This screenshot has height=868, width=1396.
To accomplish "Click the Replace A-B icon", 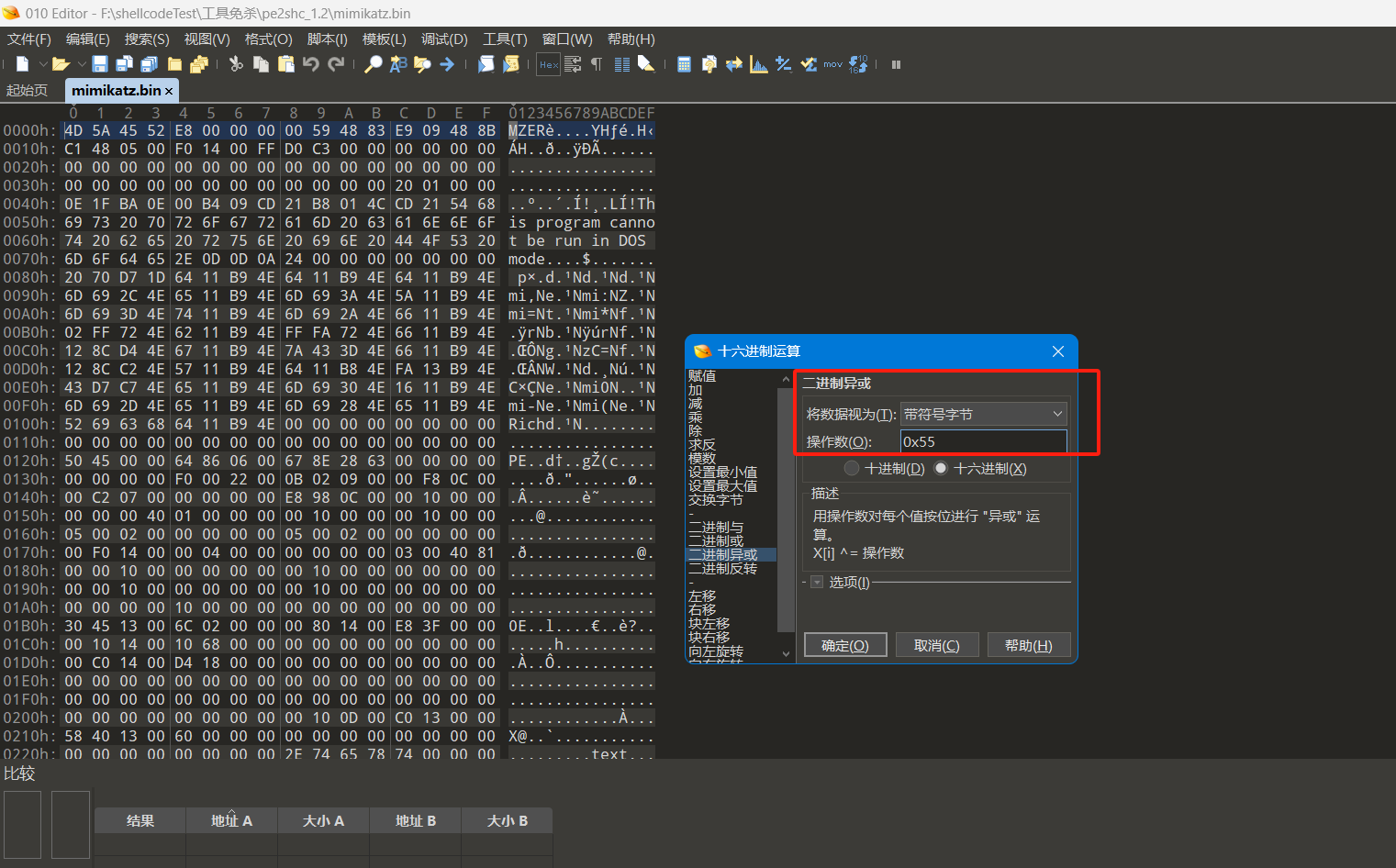I will 397,64.
